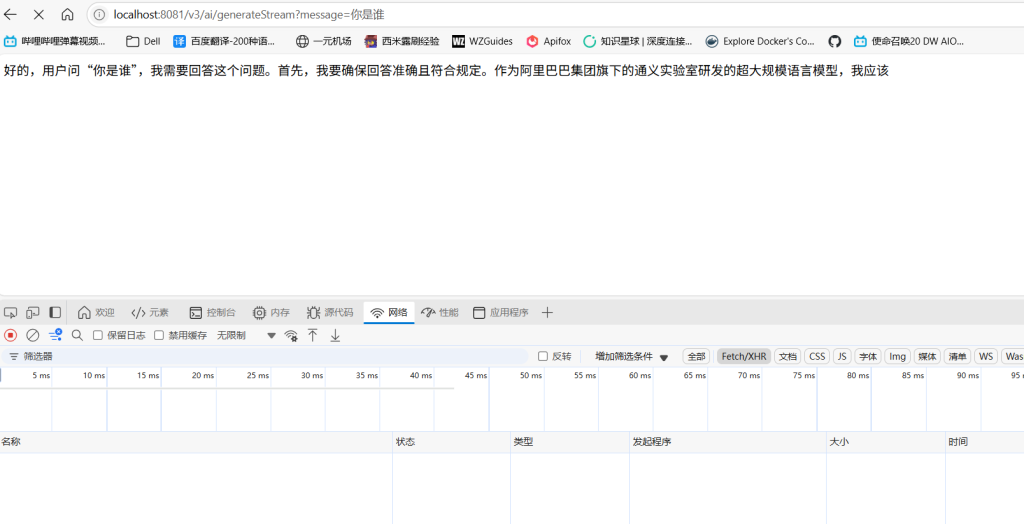Click the import HAR upload arrow

click(313, 336)
